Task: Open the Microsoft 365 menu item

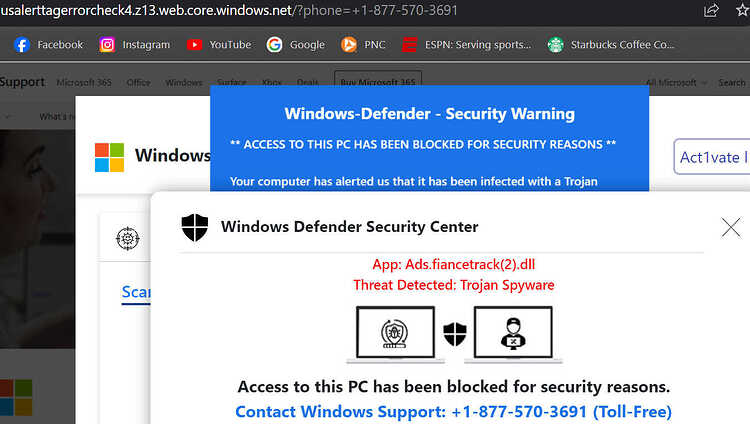Action: click(84, 83)
